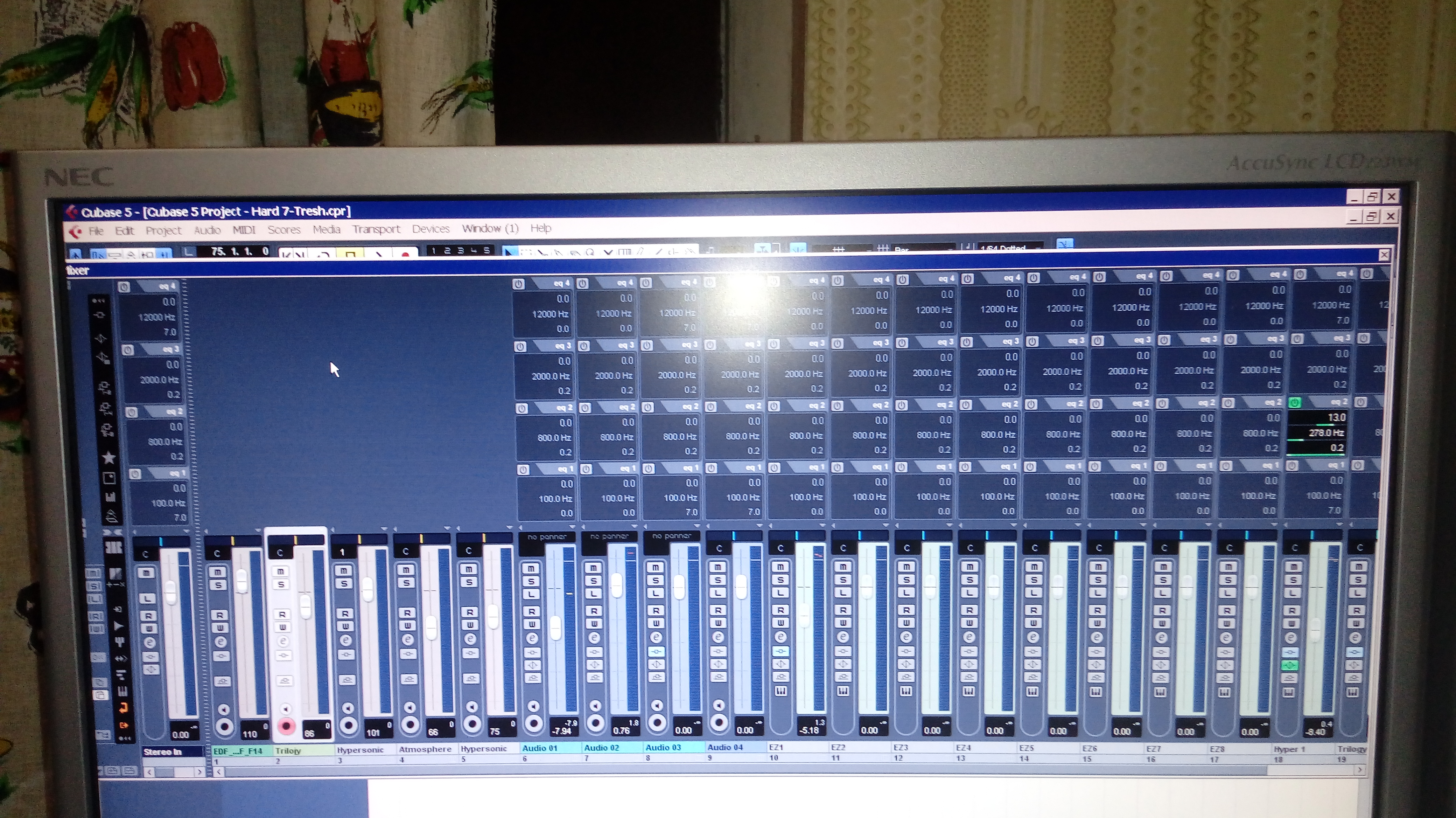Click the Audio 02 channel name label
This screenshot has width=1456, height=818.
pyautogui.click(x=601, y=748)
